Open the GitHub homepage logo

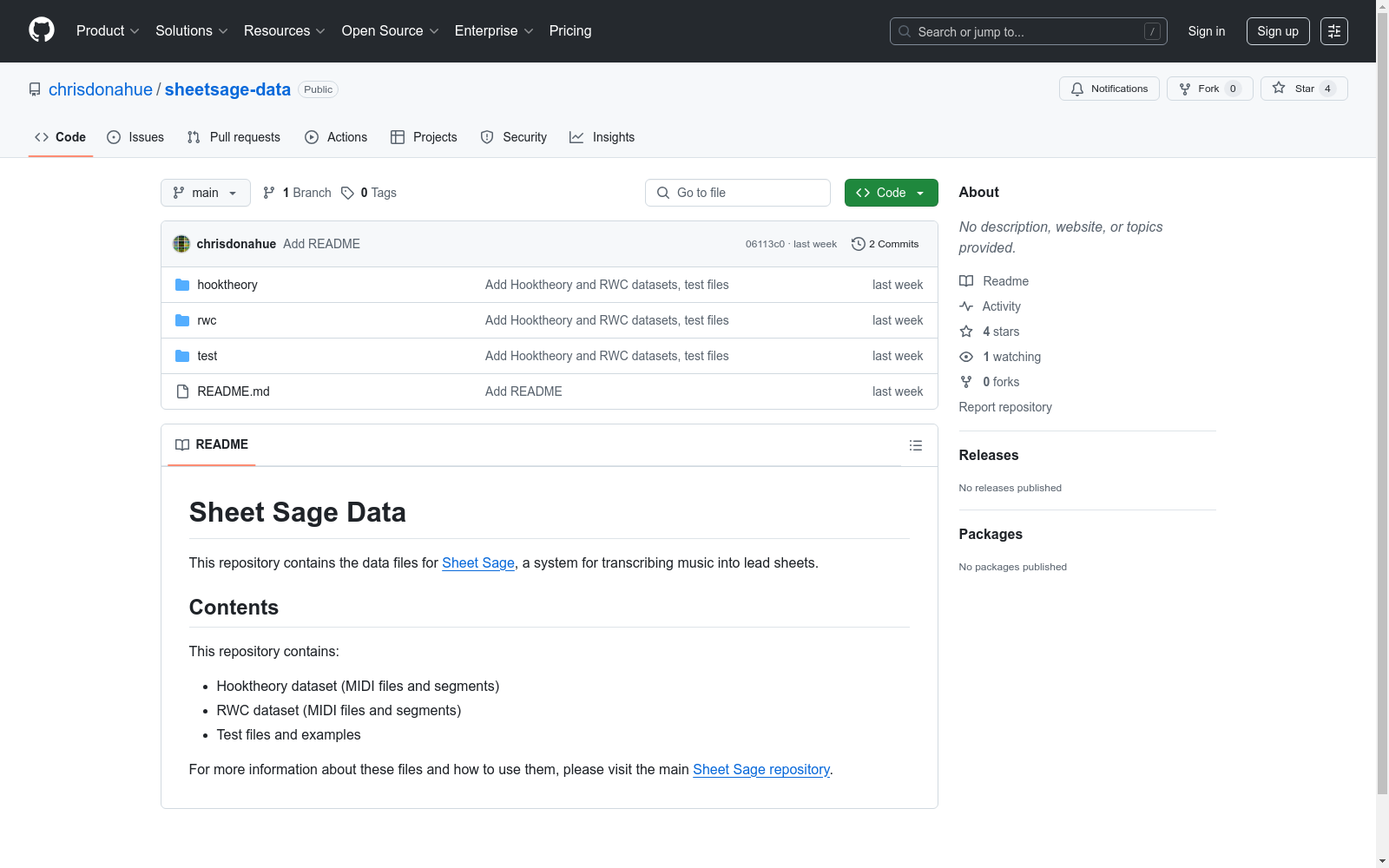[42, 30]
